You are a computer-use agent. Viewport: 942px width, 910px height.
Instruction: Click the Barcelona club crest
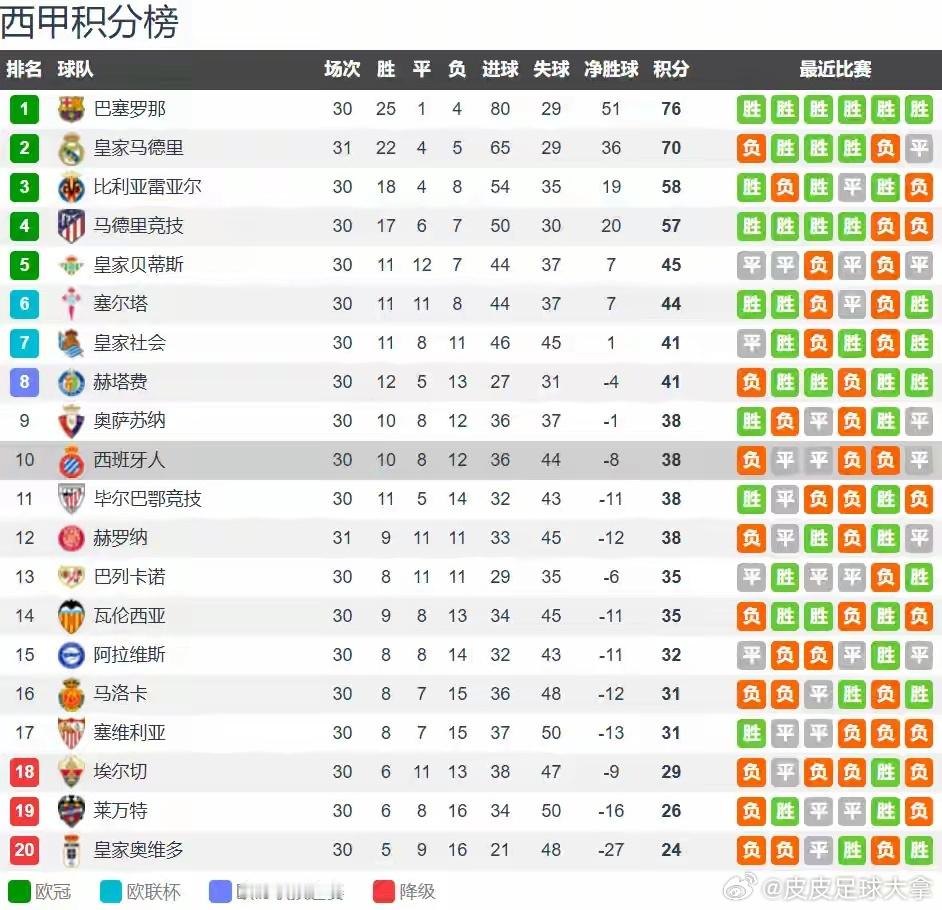[71, 109]
